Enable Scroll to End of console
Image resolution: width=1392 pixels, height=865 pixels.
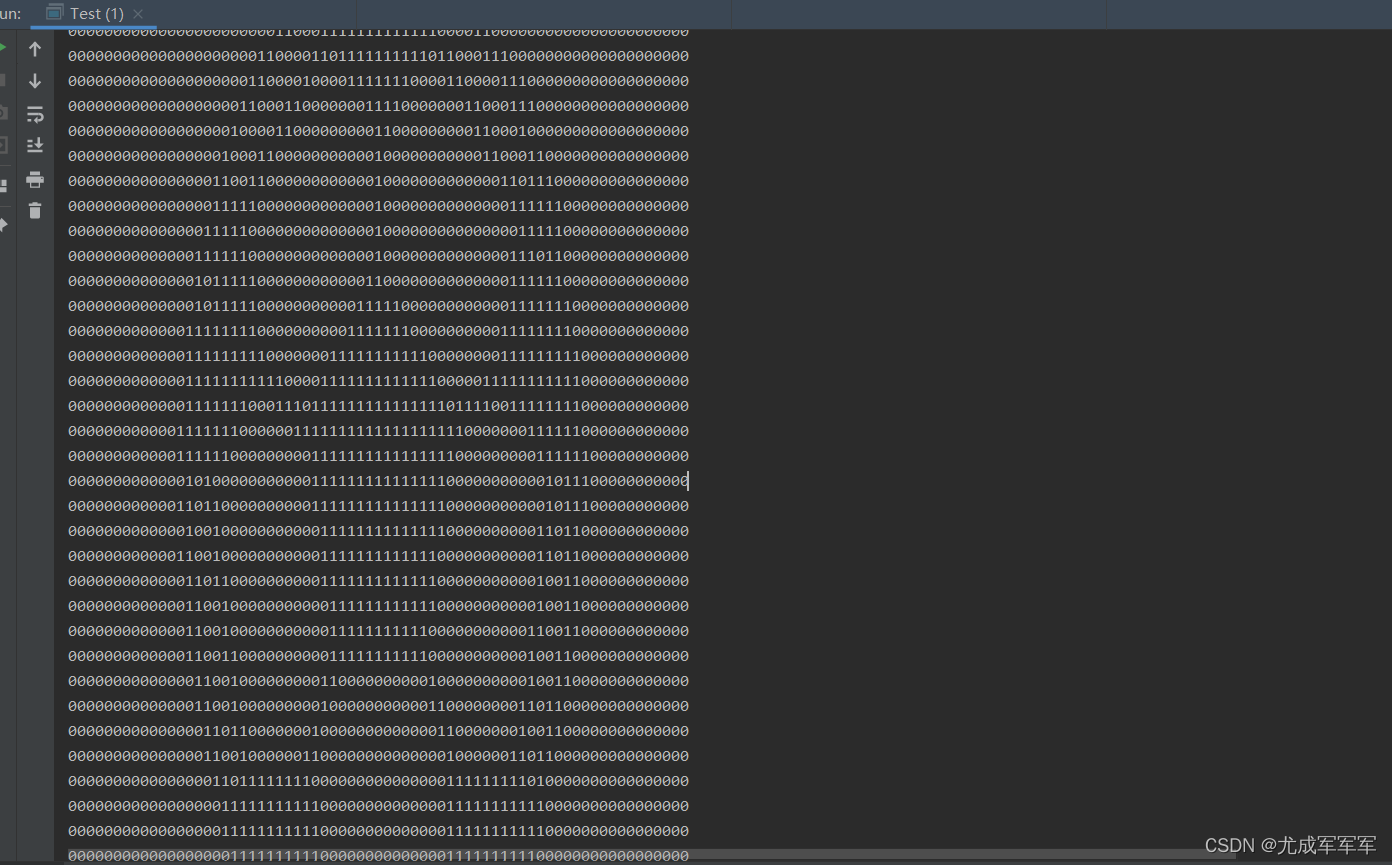click(x=35, y=145)
